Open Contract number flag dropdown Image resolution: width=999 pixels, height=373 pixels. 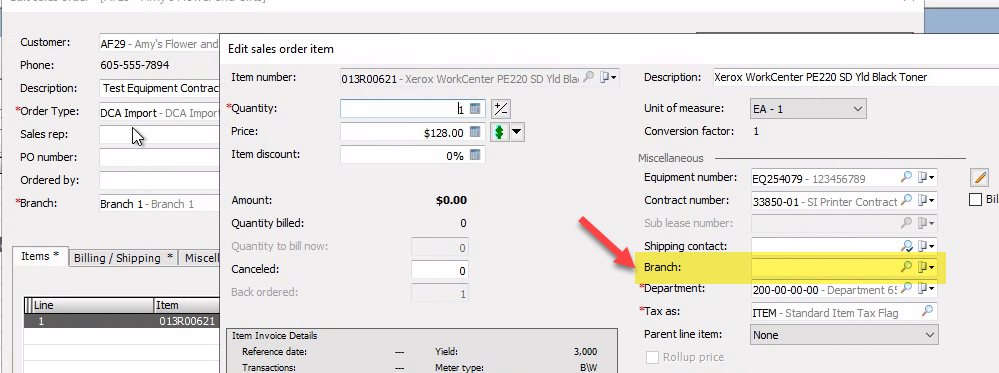coord(926,201)
